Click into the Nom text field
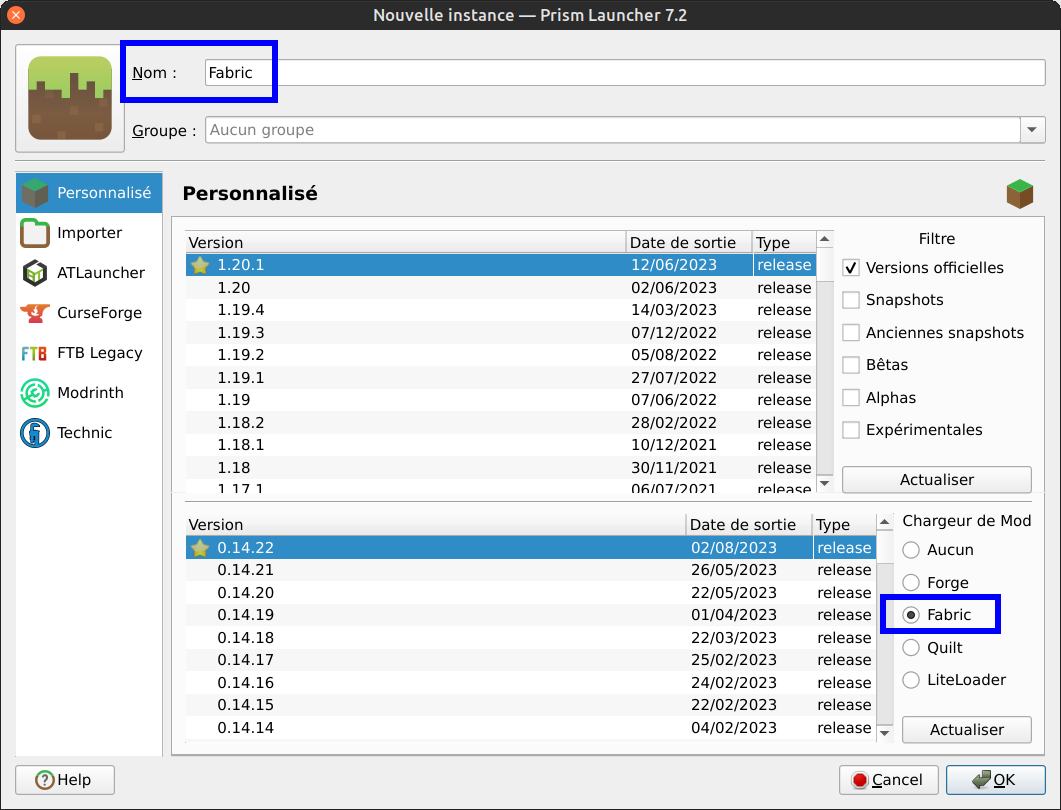This screenshot has width=1061, height=810. [620, 73]
